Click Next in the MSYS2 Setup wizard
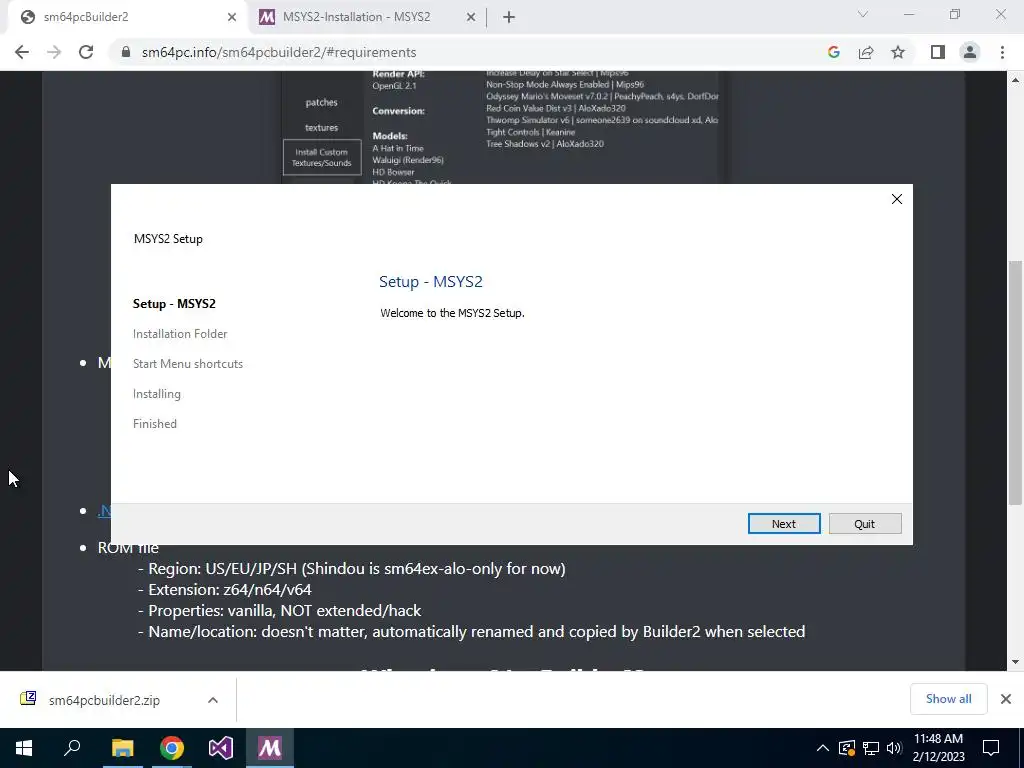Image resolution: width=1024 pixels, height=768 pixels. [x=784, y=524]
